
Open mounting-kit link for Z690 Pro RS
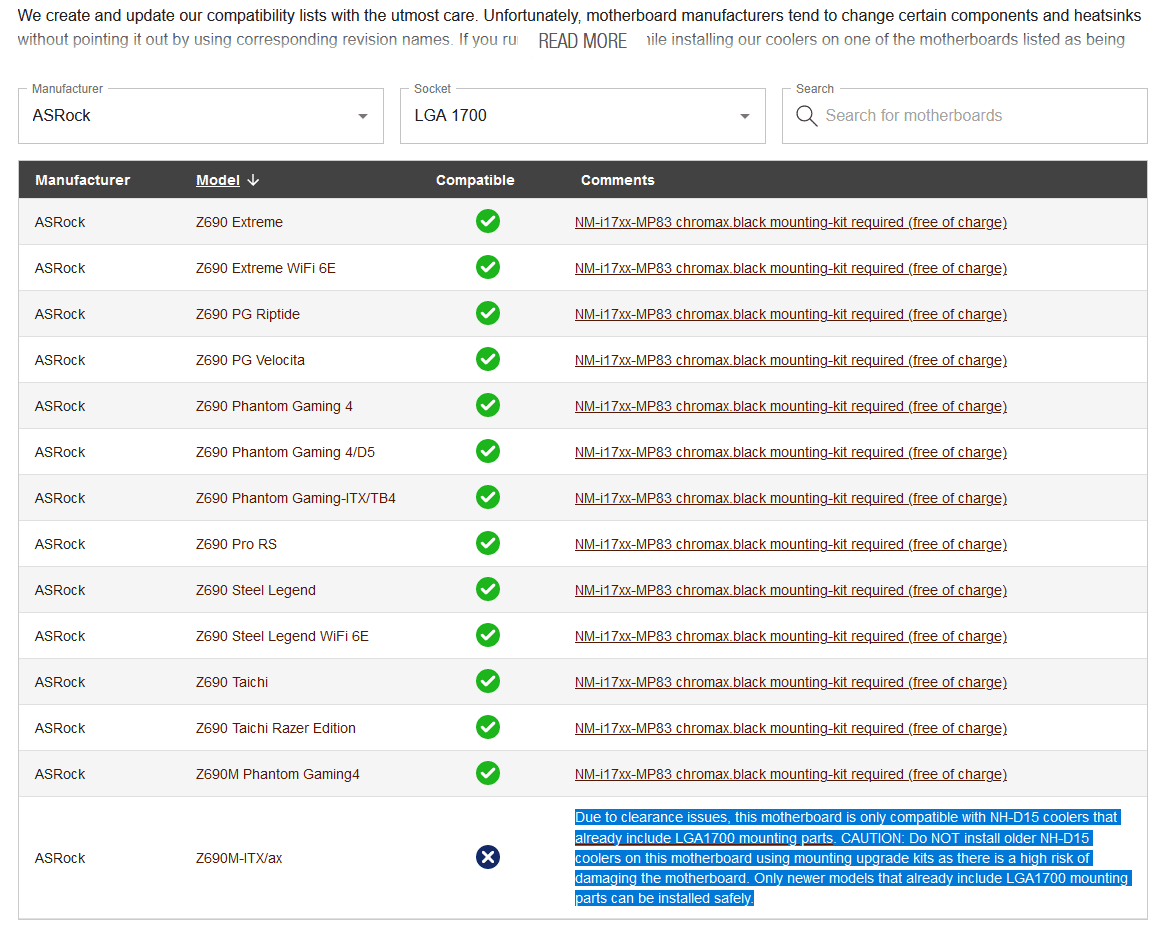coord(790,544)
